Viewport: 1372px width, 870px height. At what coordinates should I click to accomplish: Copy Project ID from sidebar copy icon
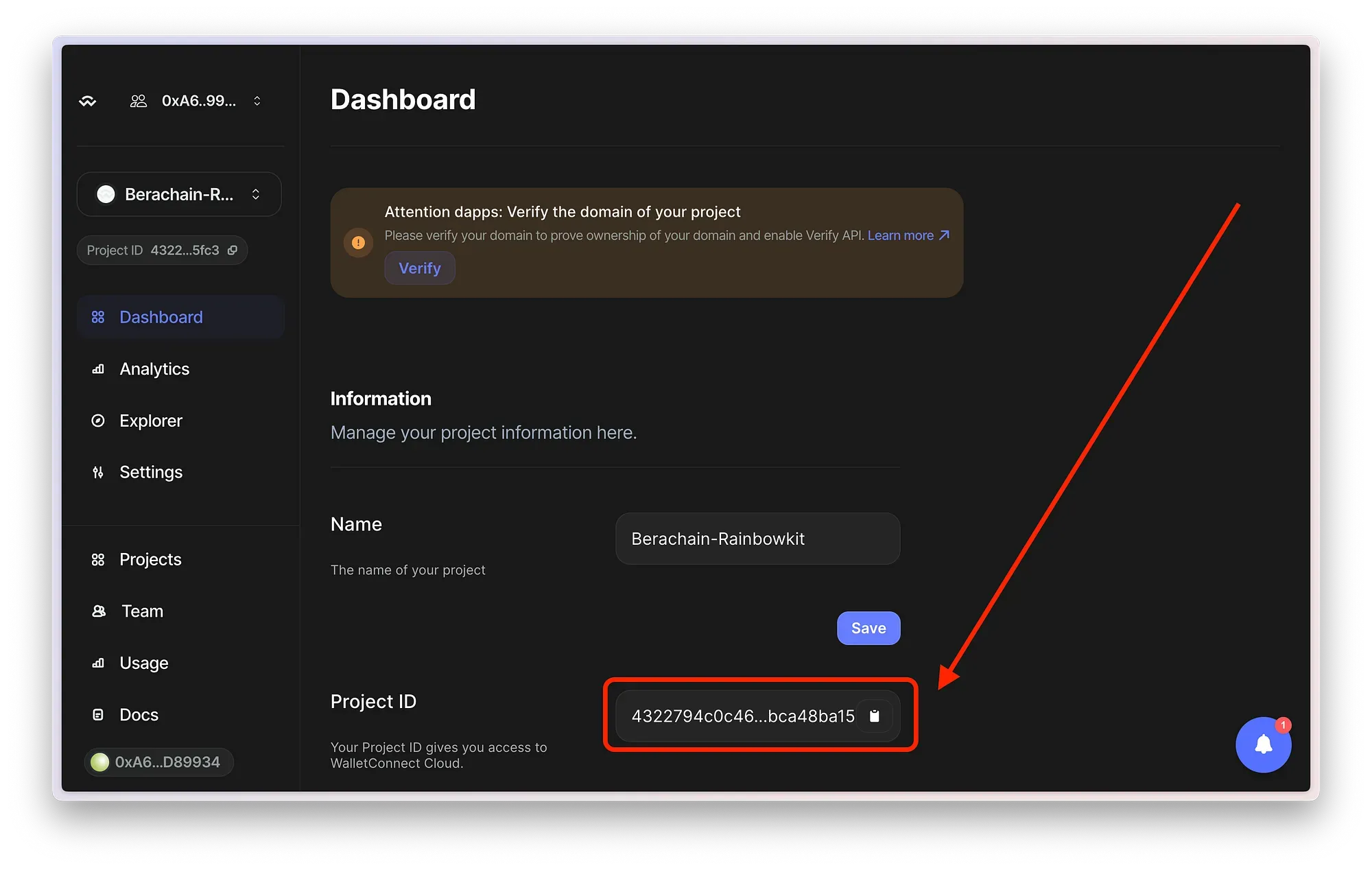[233, 250]
